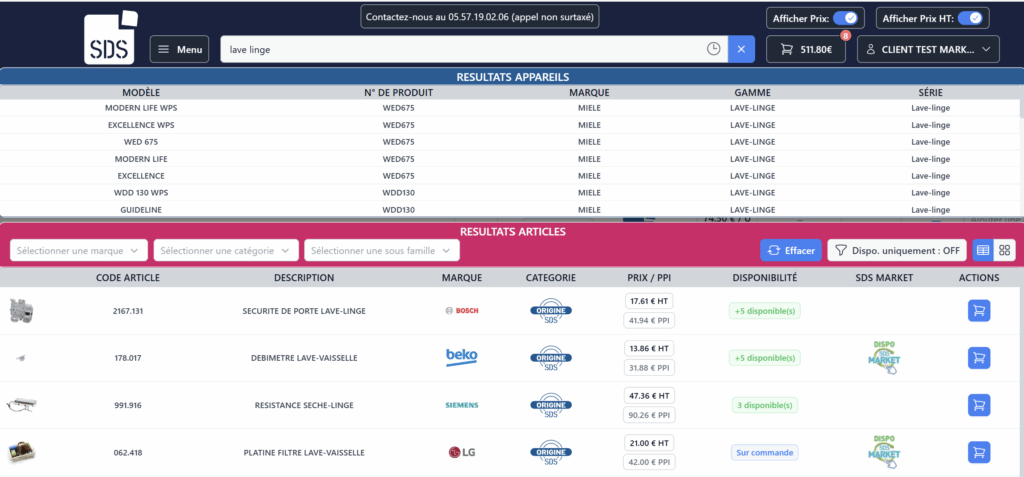Viewport: 1024px width, 477px height.
Task: Click the LG brand logo
Action: [x=462, y=452]
